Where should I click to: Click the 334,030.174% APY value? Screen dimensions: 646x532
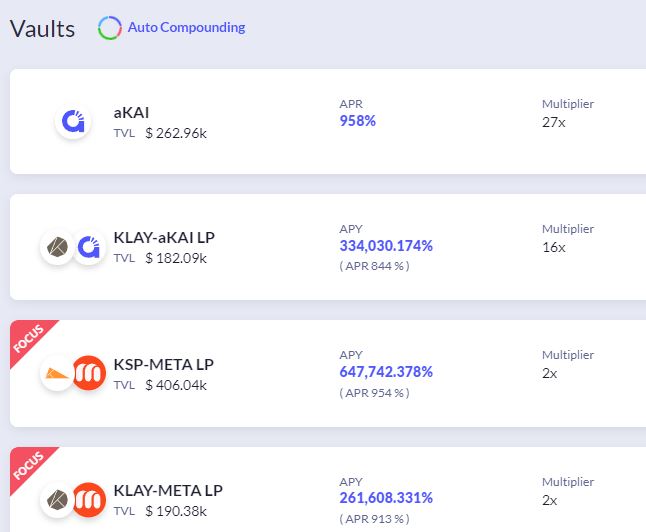tap(386, 246)
